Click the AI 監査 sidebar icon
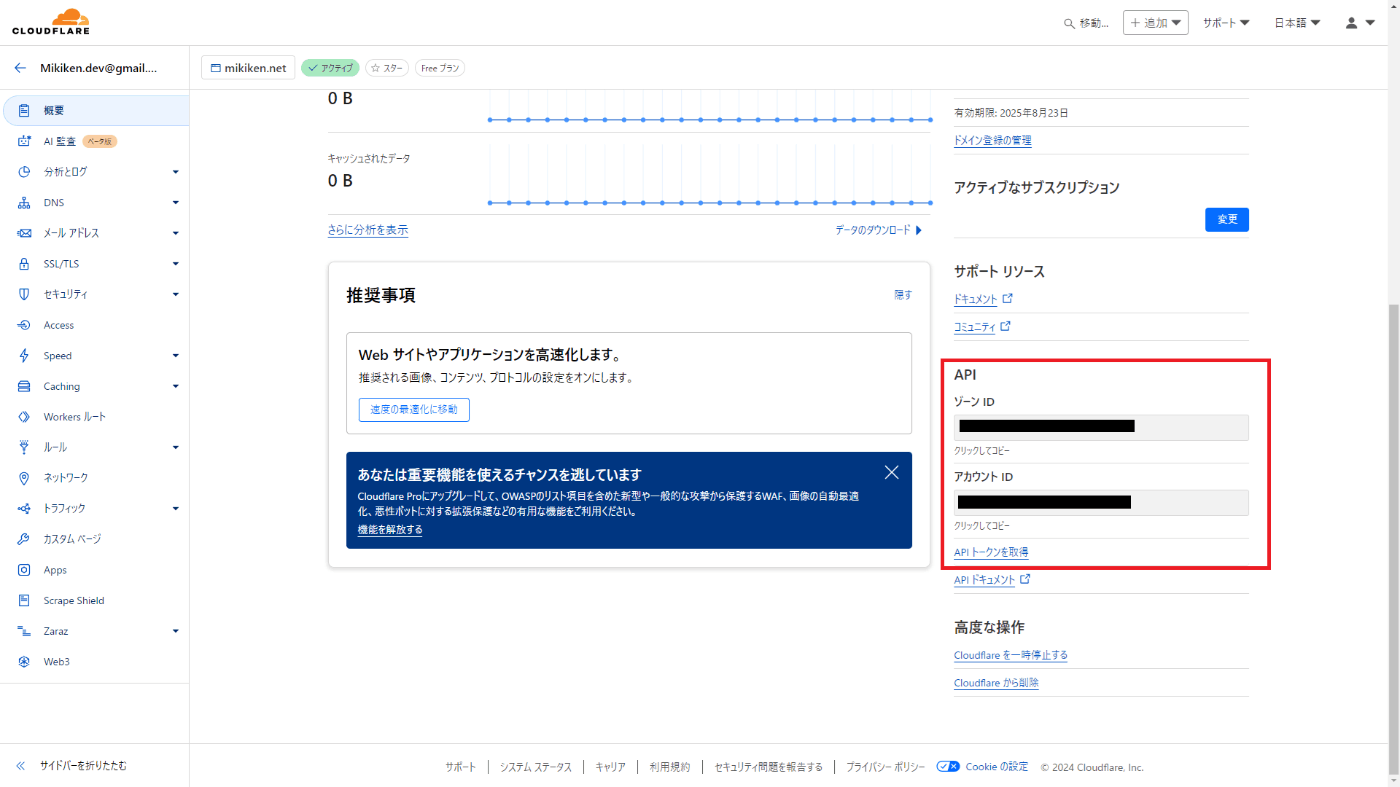The width and height of the screenshot is (1400, 787). [24, 141]
